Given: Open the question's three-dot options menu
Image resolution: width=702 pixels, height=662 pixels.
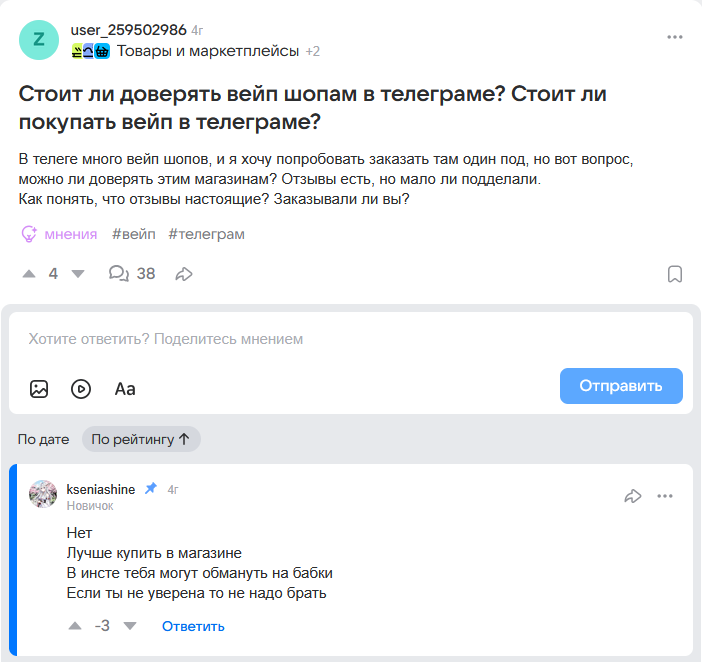Looking at the screenshot, I should (675, 37).
